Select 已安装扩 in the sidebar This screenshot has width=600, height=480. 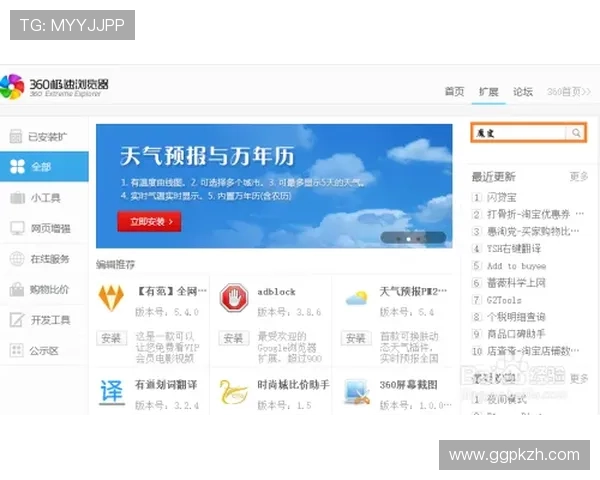coord(44,137)
